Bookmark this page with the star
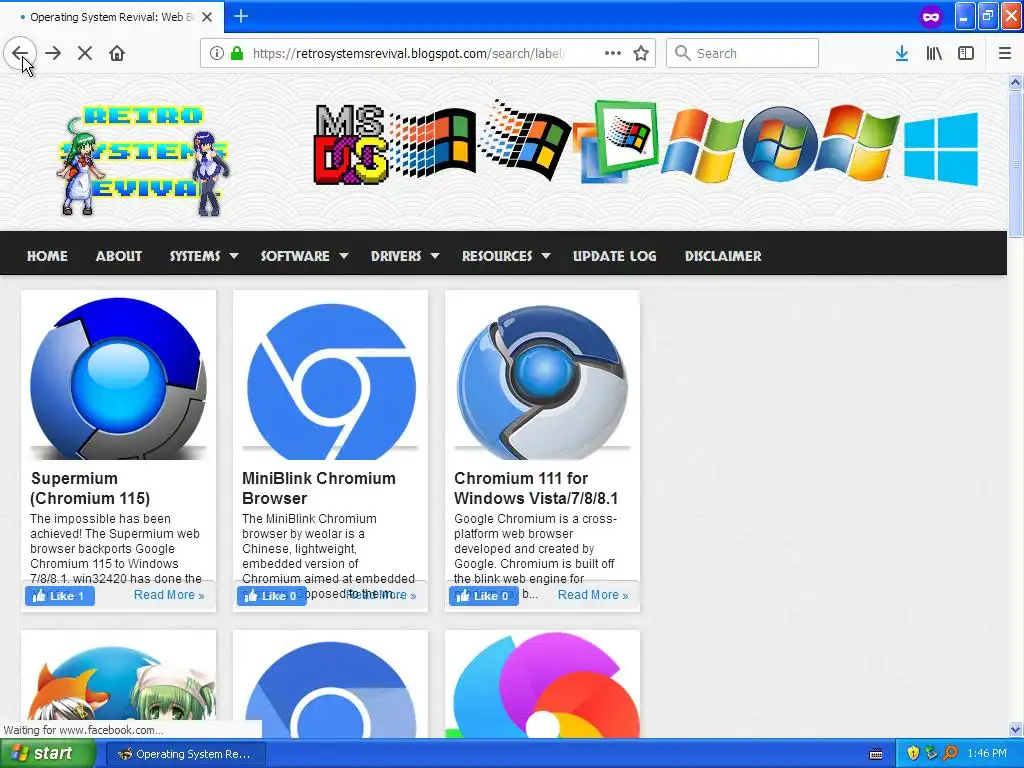This screenshot has width=1024, height=768. 641,53
